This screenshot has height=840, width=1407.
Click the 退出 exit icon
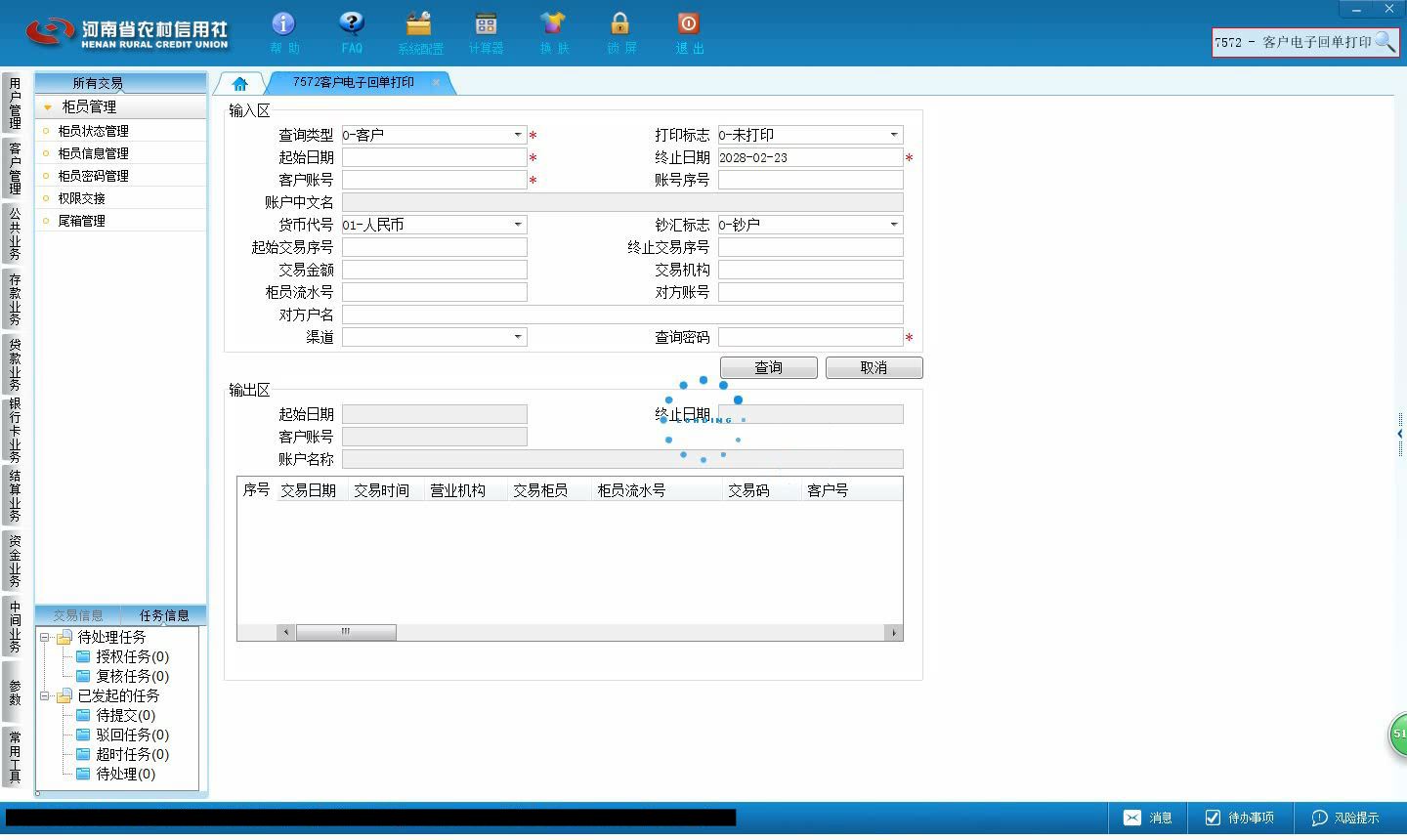click(x=689, y=32)
